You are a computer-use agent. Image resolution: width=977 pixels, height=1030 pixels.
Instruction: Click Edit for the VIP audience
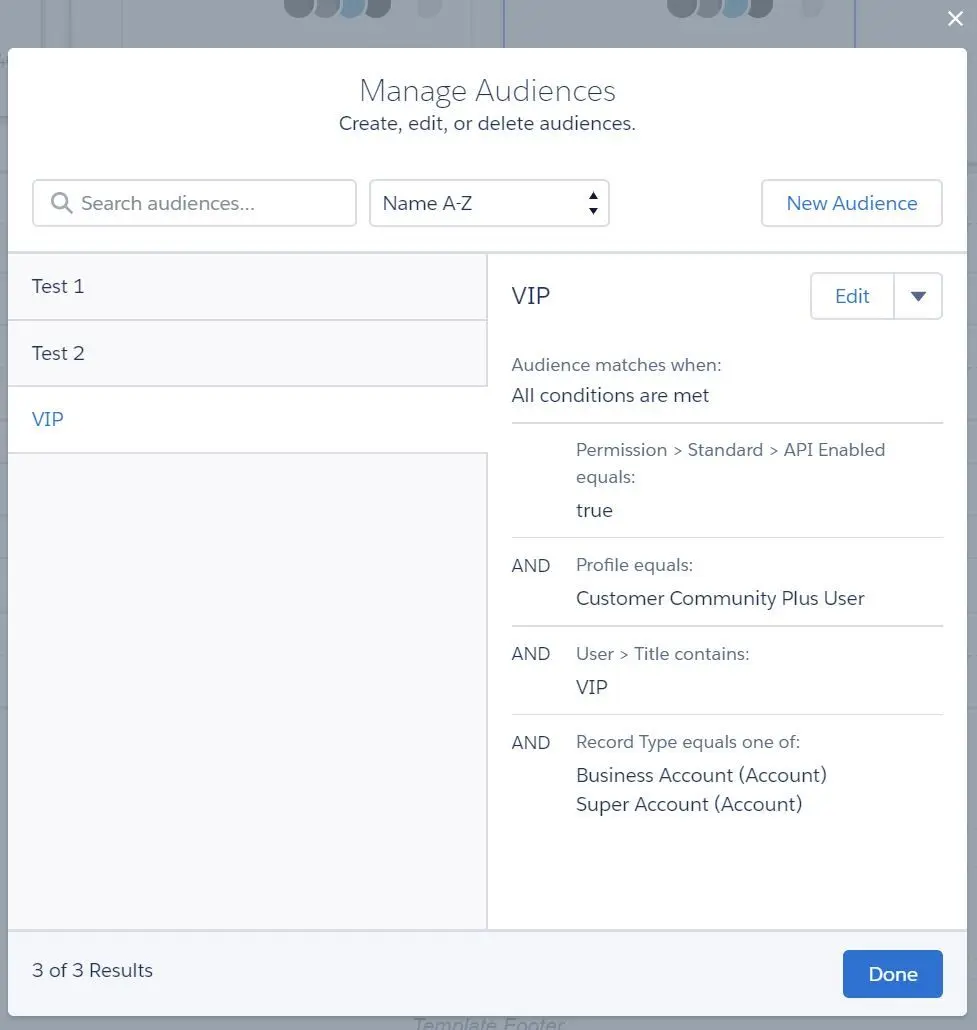click(x=852, y=296)
